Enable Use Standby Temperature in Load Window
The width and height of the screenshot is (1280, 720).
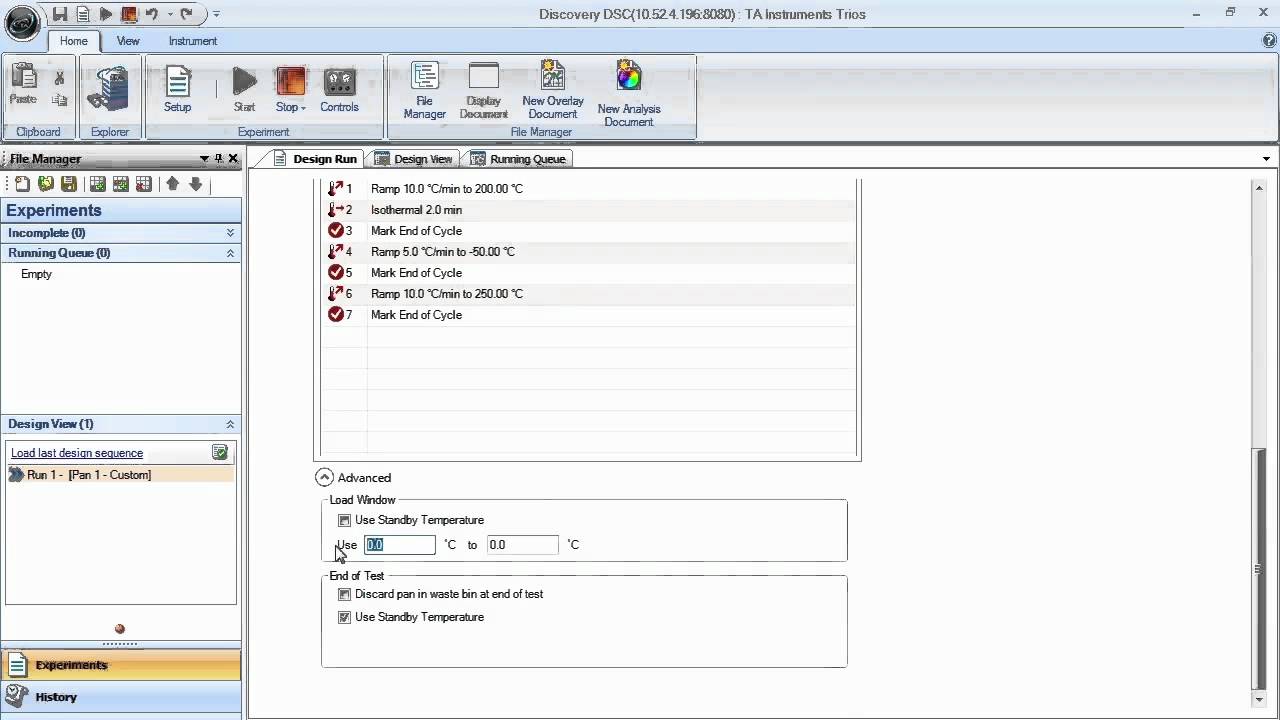[345, 520]
